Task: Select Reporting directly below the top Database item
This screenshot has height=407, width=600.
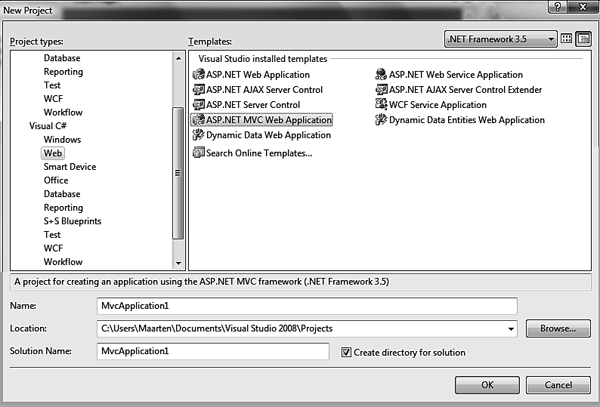Action: [63, 72]
